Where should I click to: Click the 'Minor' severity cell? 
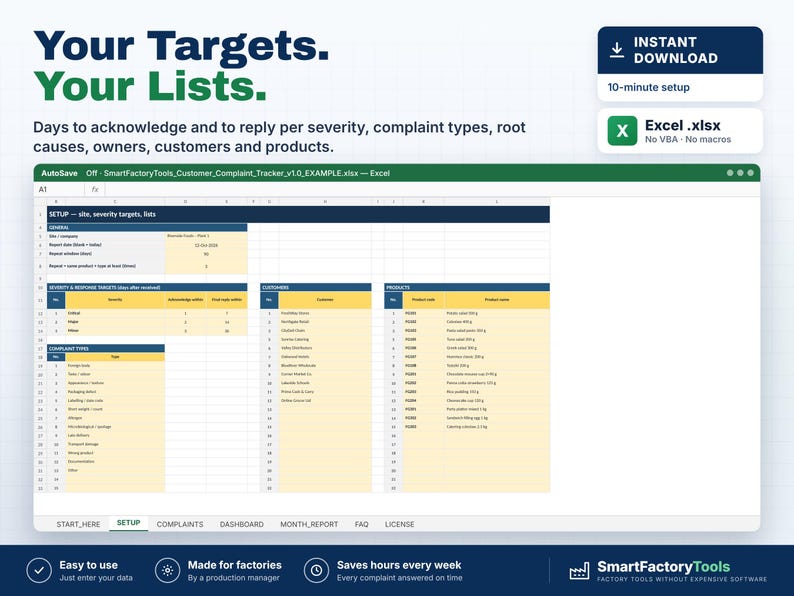point(115,331)
